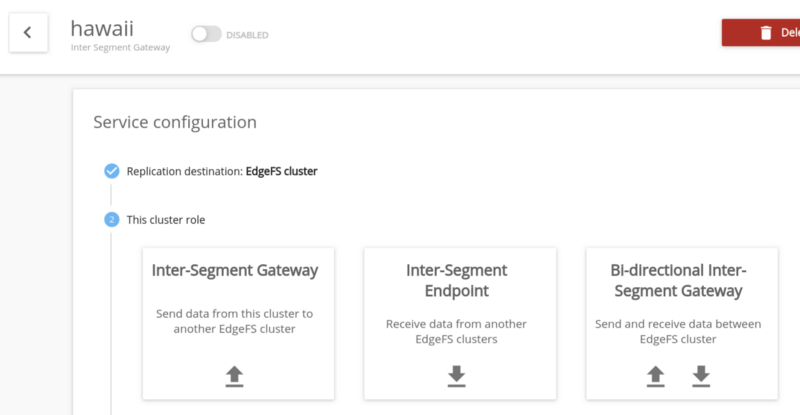Click the step 1 completed checkmark icon
This screenshot has height=415, width=800.
pos(112,171)
